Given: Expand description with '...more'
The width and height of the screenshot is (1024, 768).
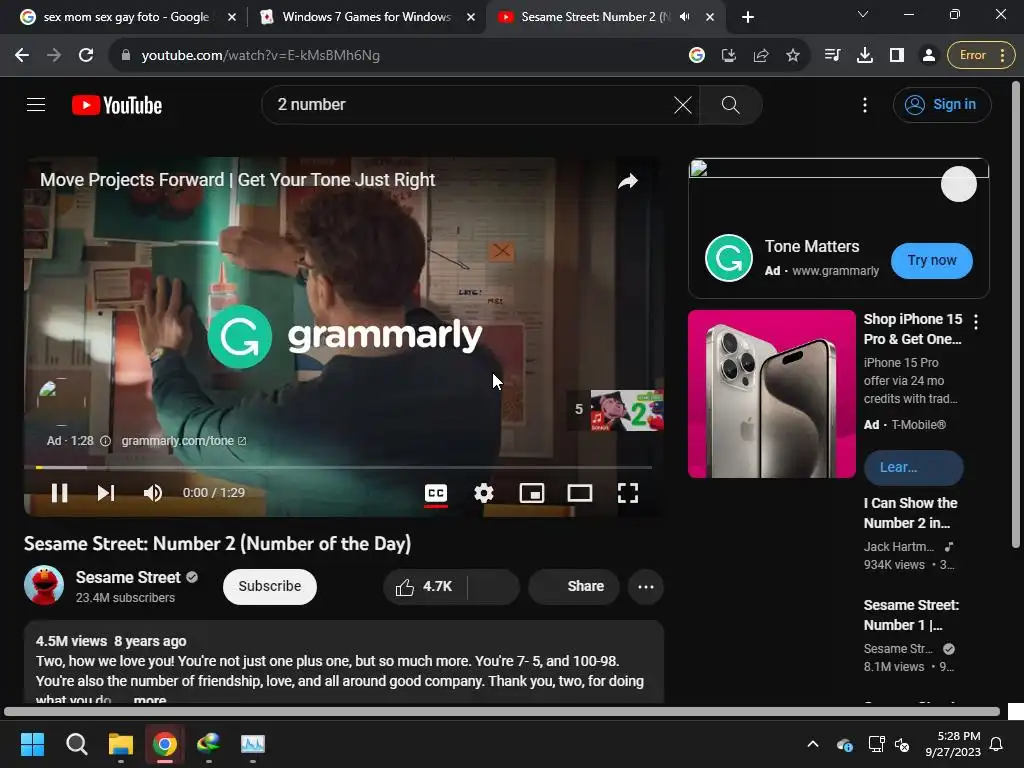Looking at the screenshot, I should tap(150, 699).
